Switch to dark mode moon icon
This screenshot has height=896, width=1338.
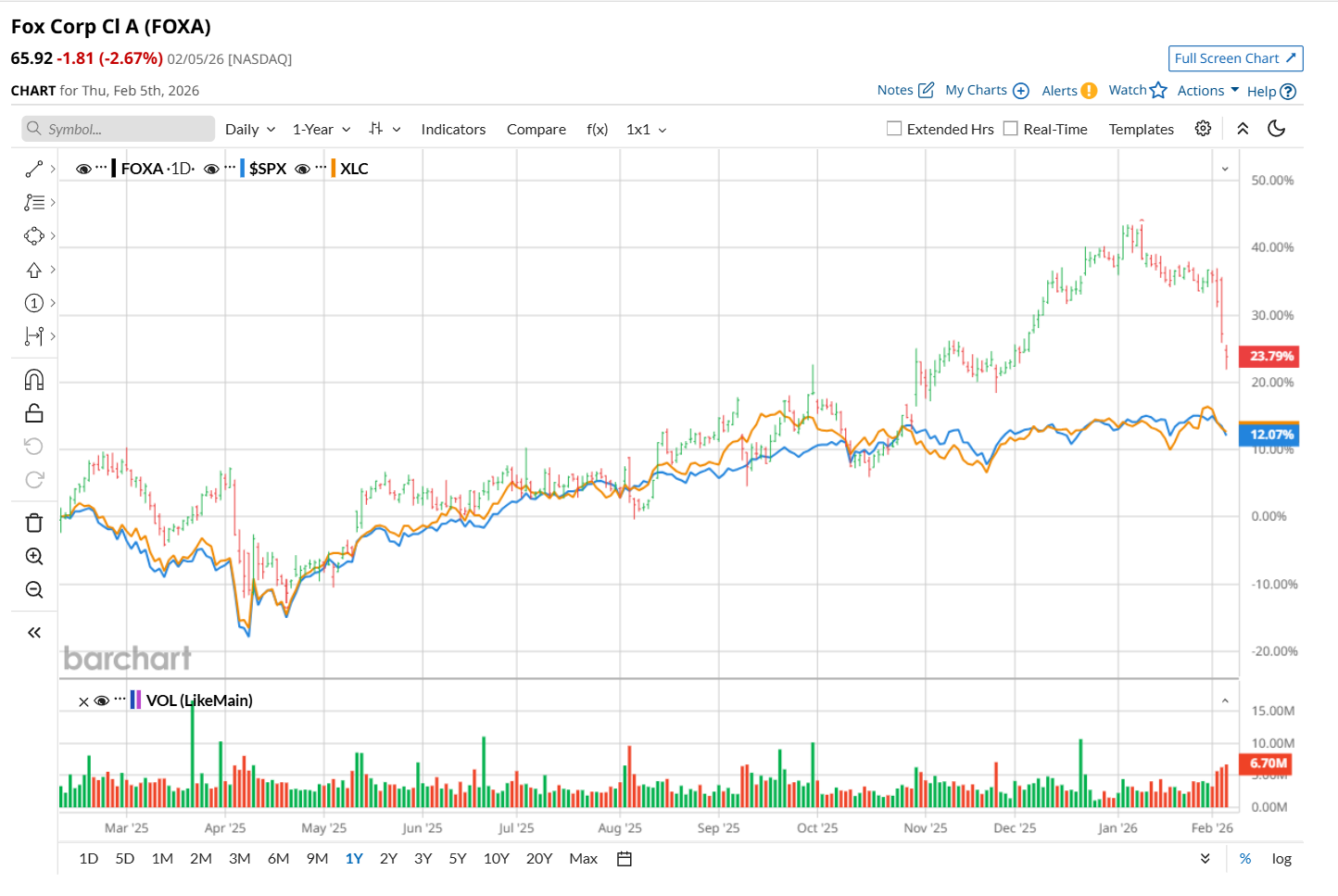pos(1276,129)
